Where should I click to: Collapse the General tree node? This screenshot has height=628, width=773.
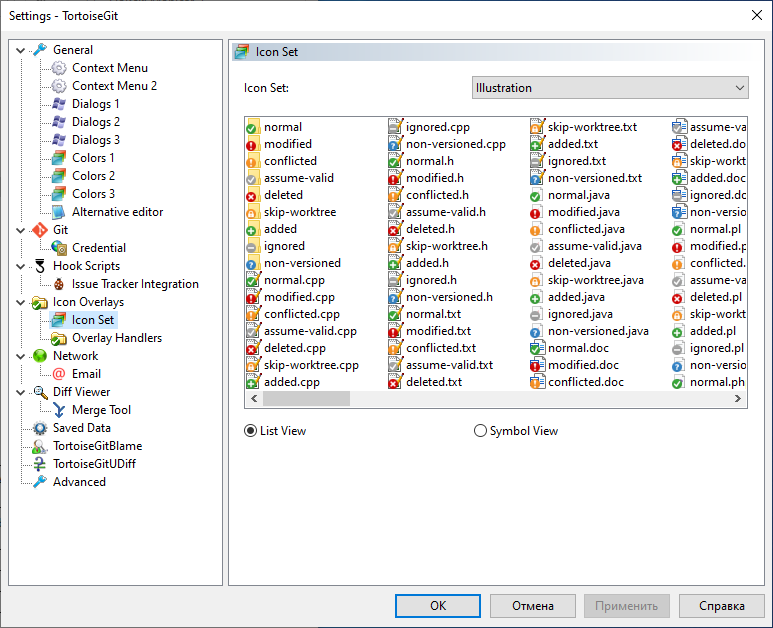point(22,50)
